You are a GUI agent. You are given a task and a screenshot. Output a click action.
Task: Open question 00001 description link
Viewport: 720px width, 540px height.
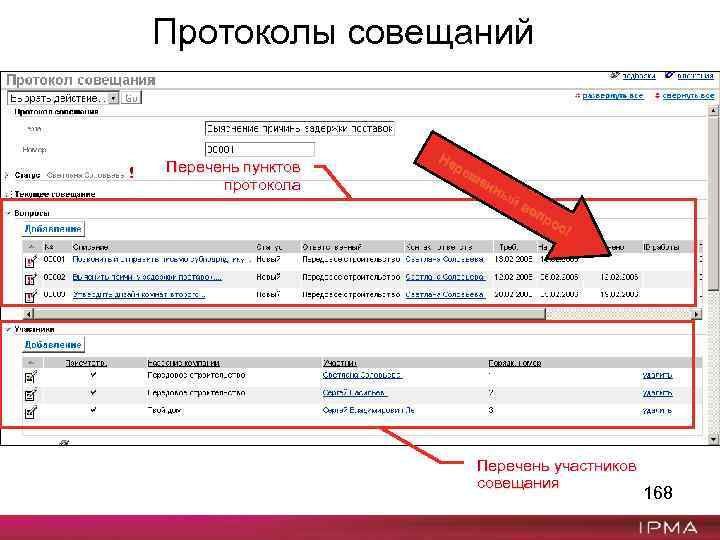click(x=161, y=259)
